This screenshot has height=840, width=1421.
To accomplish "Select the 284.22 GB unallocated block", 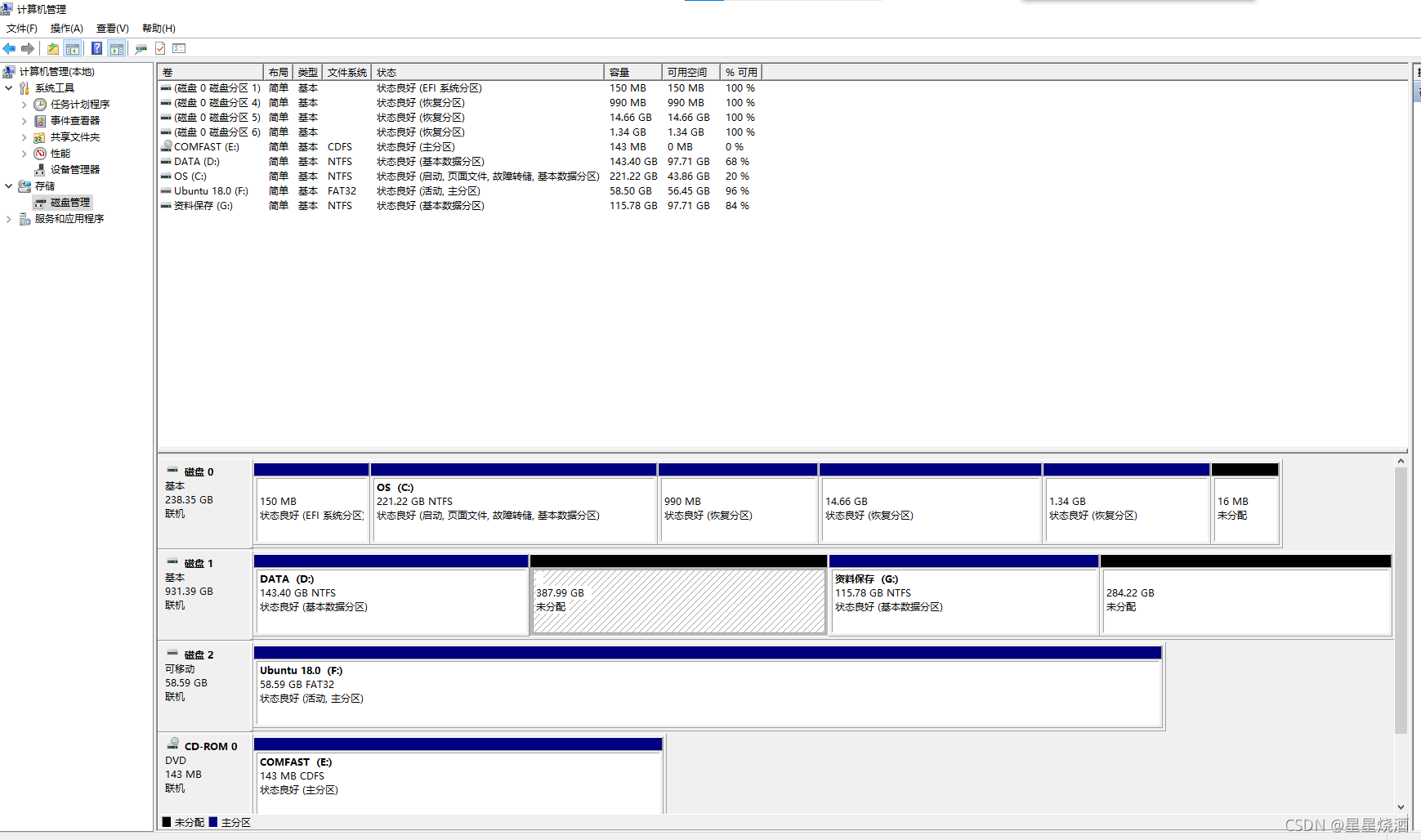I will (x=1245, y=595).
